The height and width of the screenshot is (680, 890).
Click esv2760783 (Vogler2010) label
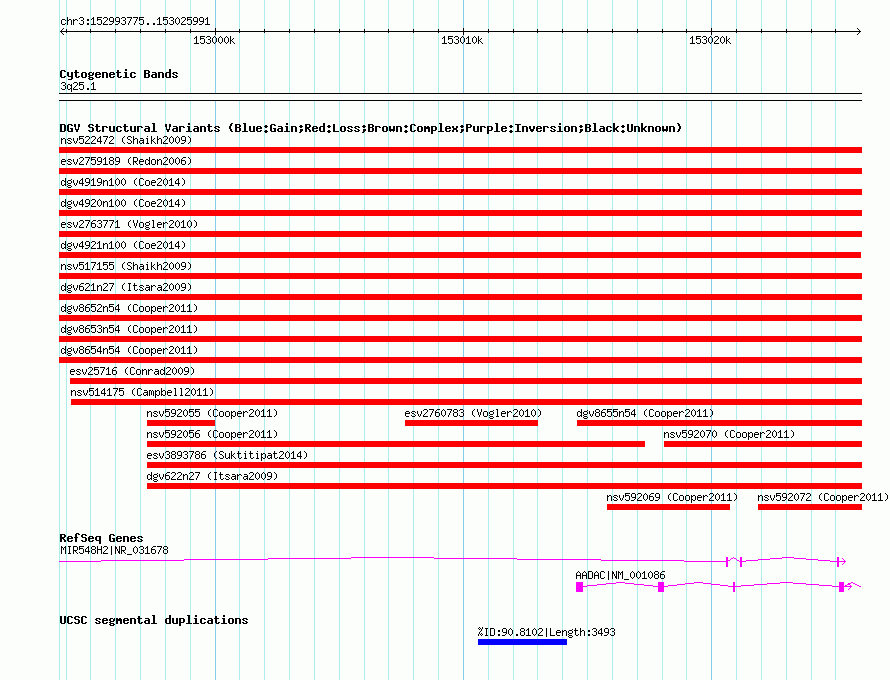(473, 413)
